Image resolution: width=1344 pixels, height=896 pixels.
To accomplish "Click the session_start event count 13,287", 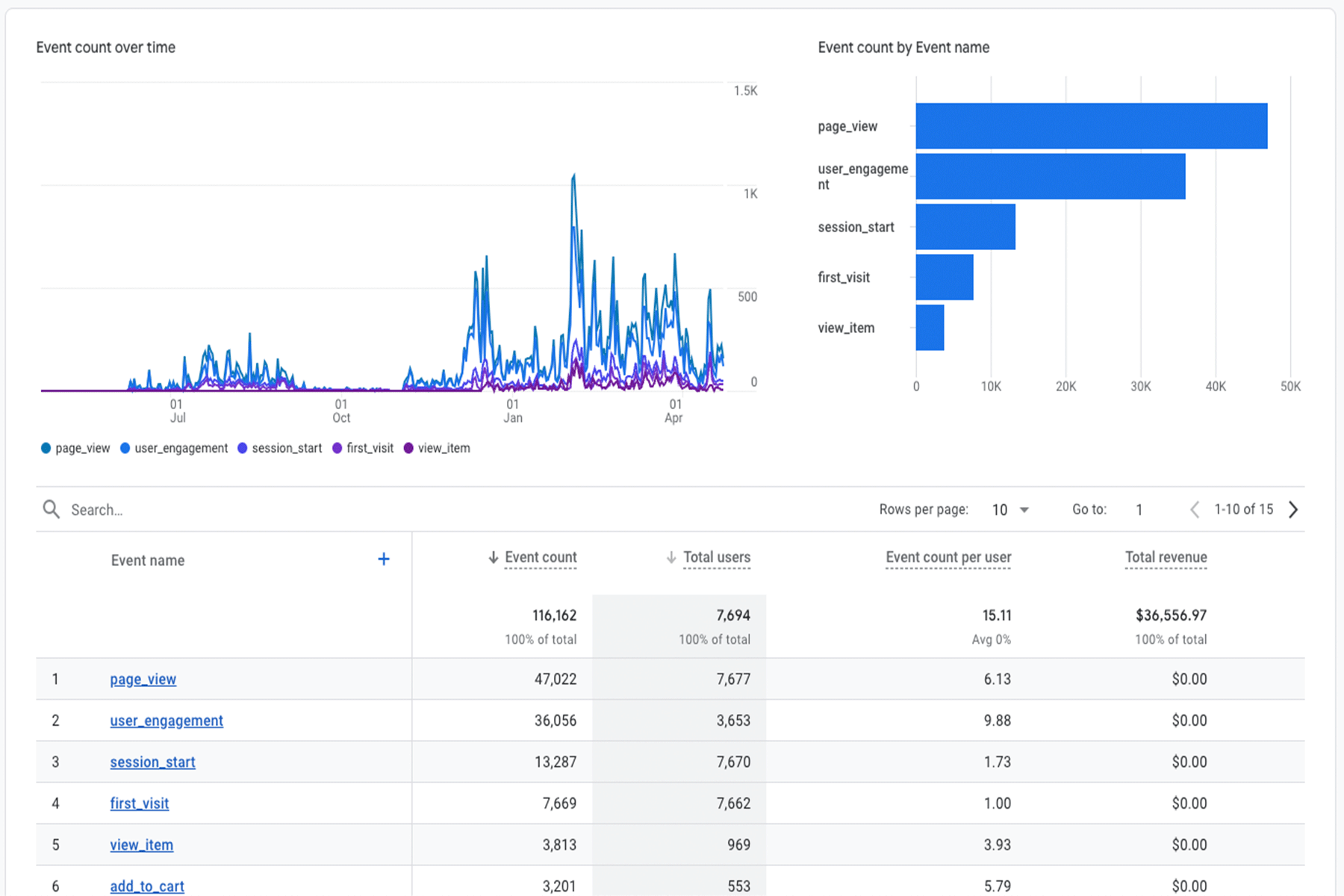I will click(556, 762).
